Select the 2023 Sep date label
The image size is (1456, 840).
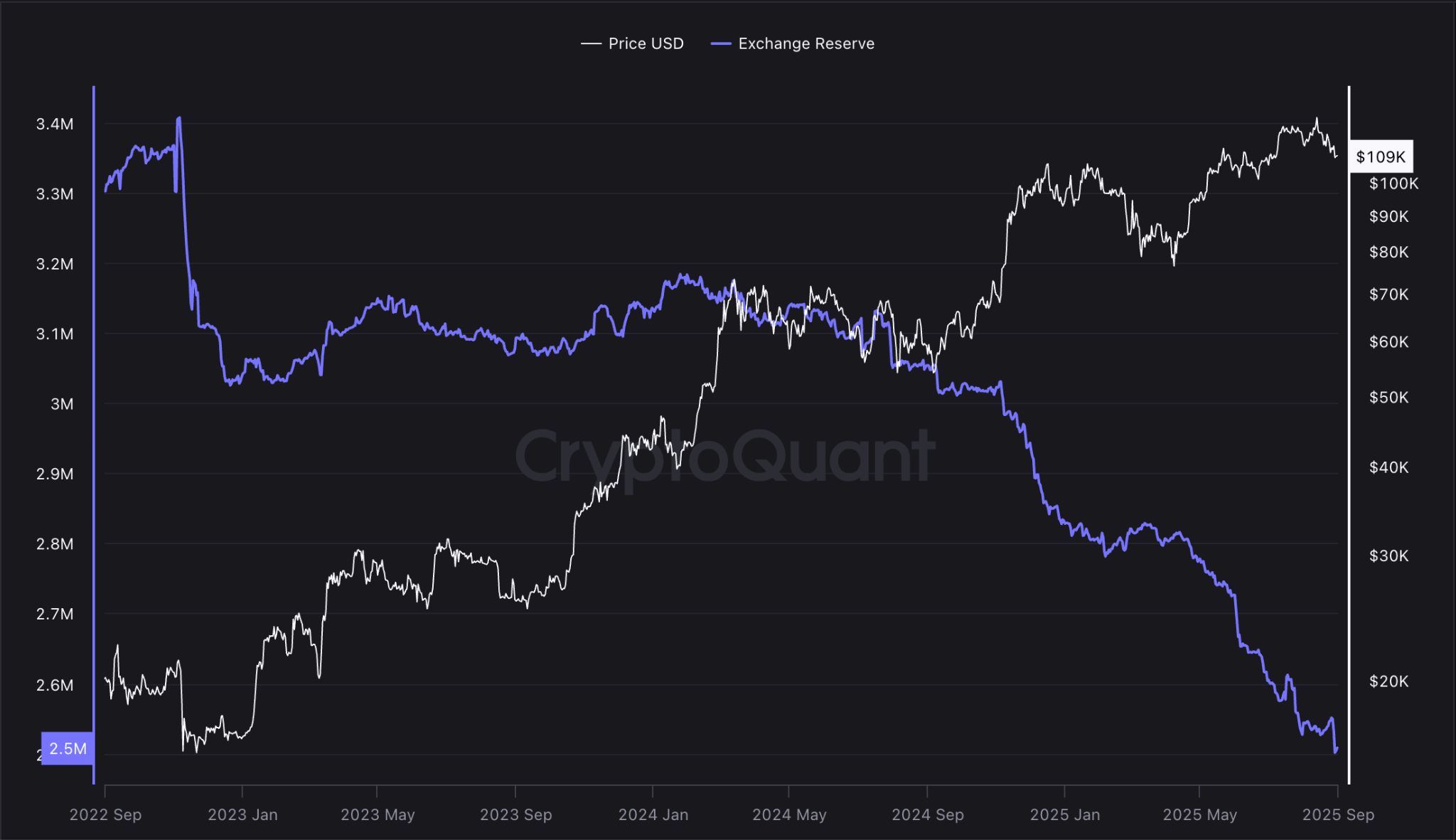pyautogui.click(x=515, y=814)
